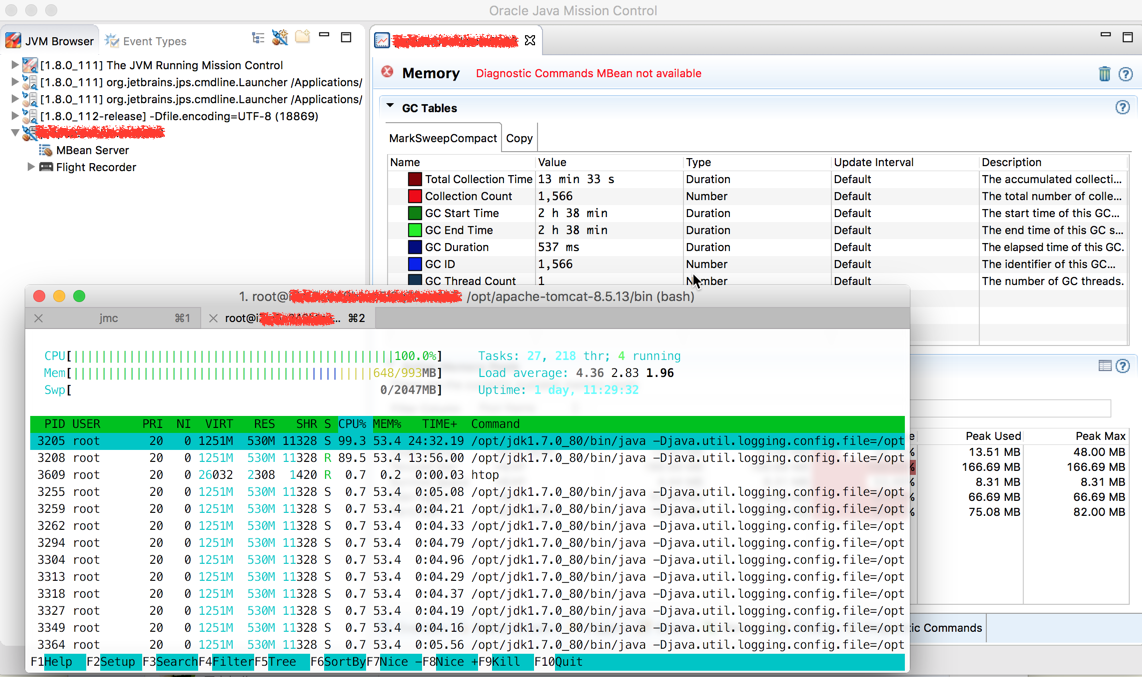Image resolution: width=1142 pixels, height=677 pixels.
Task: Click GC ID blue color swatch
Action: pos(415,264)
